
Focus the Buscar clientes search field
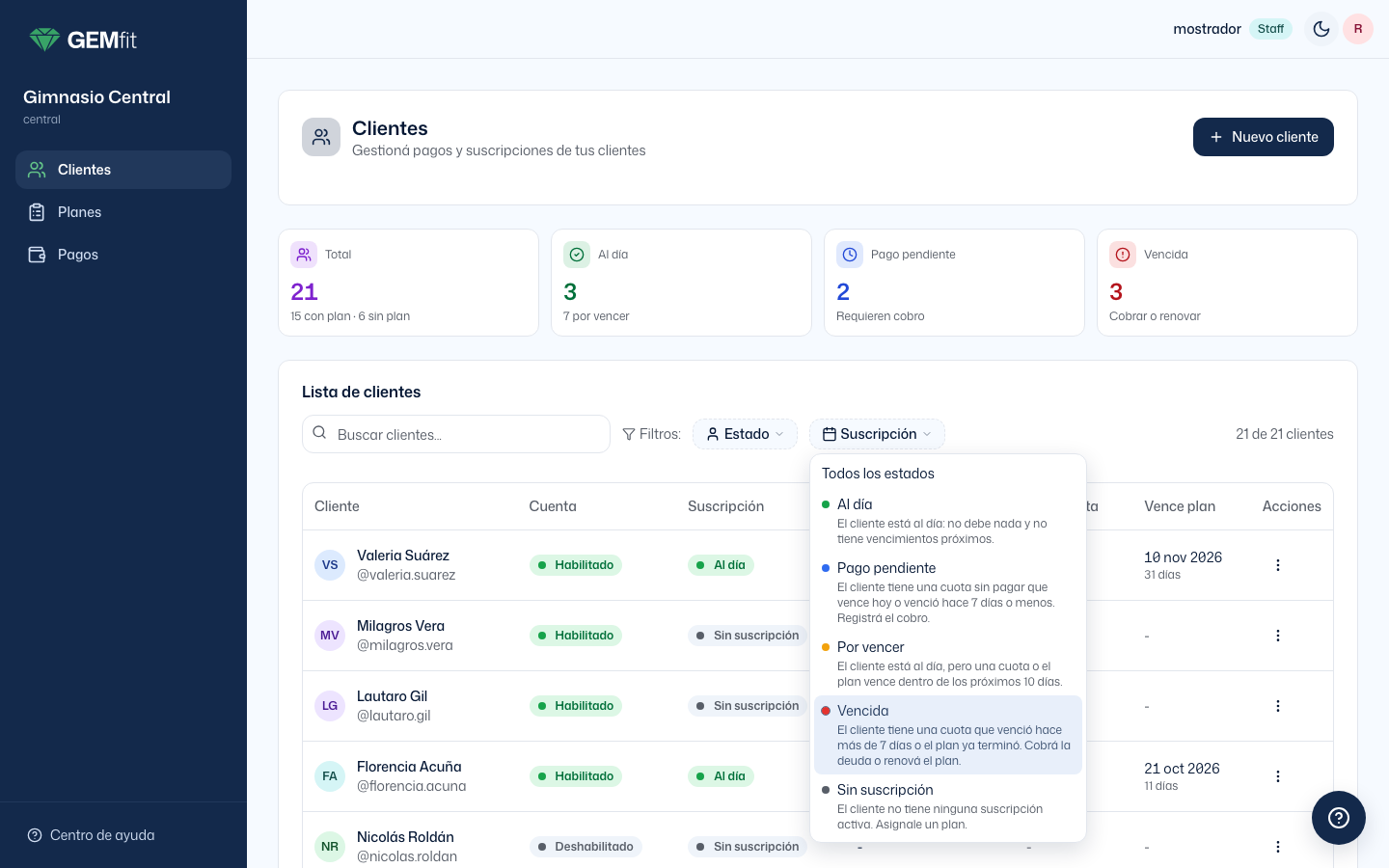click(x=456, y=434)
